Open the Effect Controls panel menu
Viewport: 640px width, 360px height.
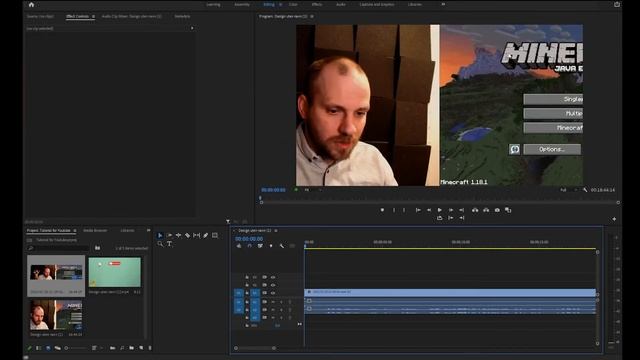[x=93, y=16]
